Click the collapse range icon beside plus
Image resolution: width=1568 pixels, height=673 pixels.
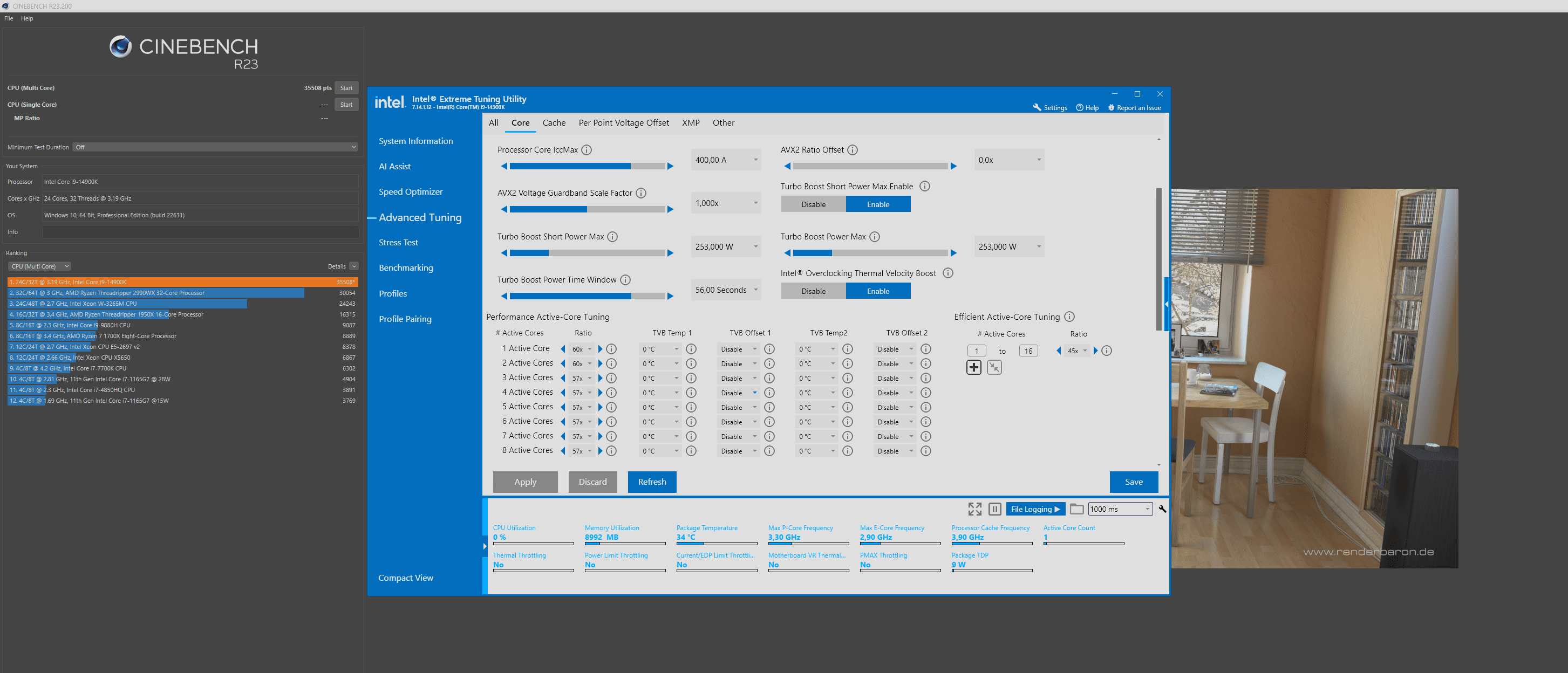[x=994, y=367]
